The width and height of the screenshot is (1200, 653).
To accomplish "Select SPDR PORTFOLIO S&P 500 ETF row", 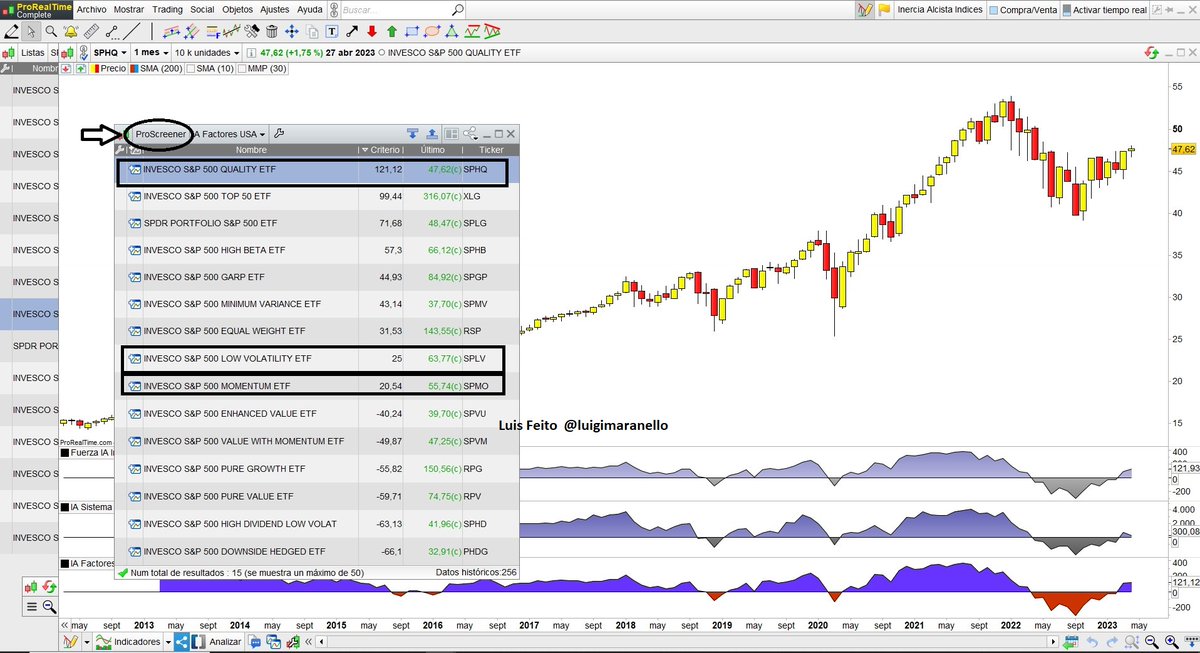I will pos(317,222).
